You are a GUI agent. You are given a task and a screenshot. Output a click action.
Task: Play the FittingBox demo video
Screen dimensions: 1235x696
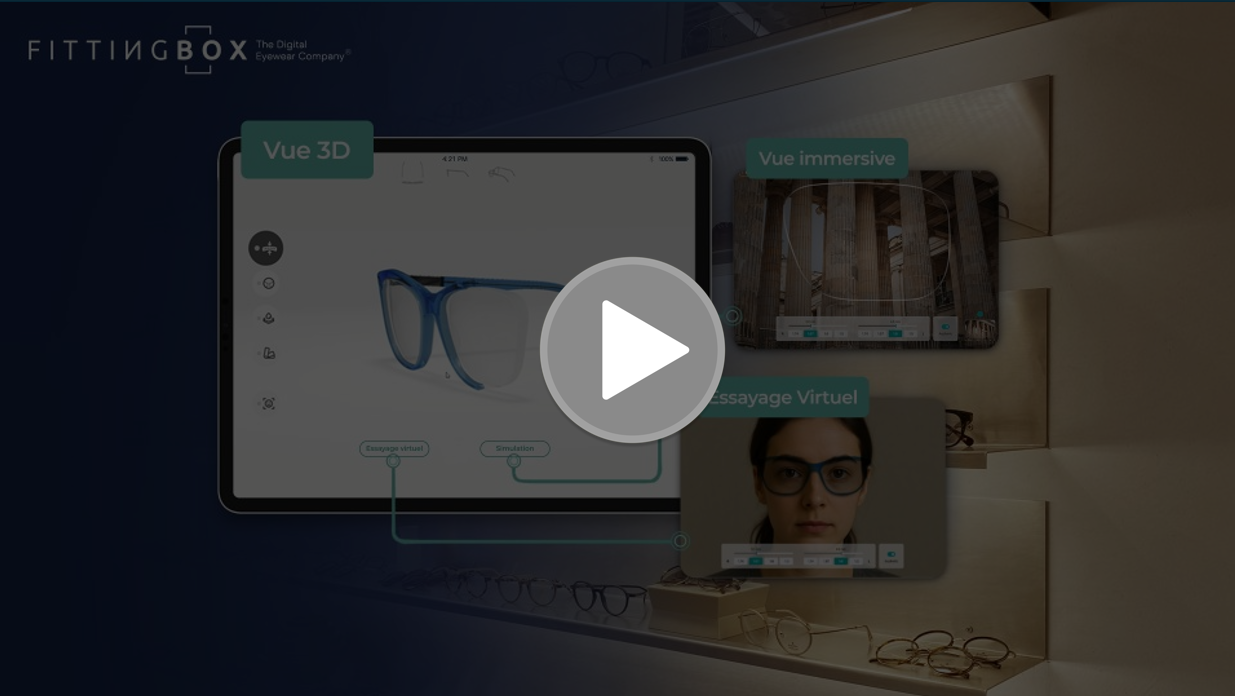632,350
